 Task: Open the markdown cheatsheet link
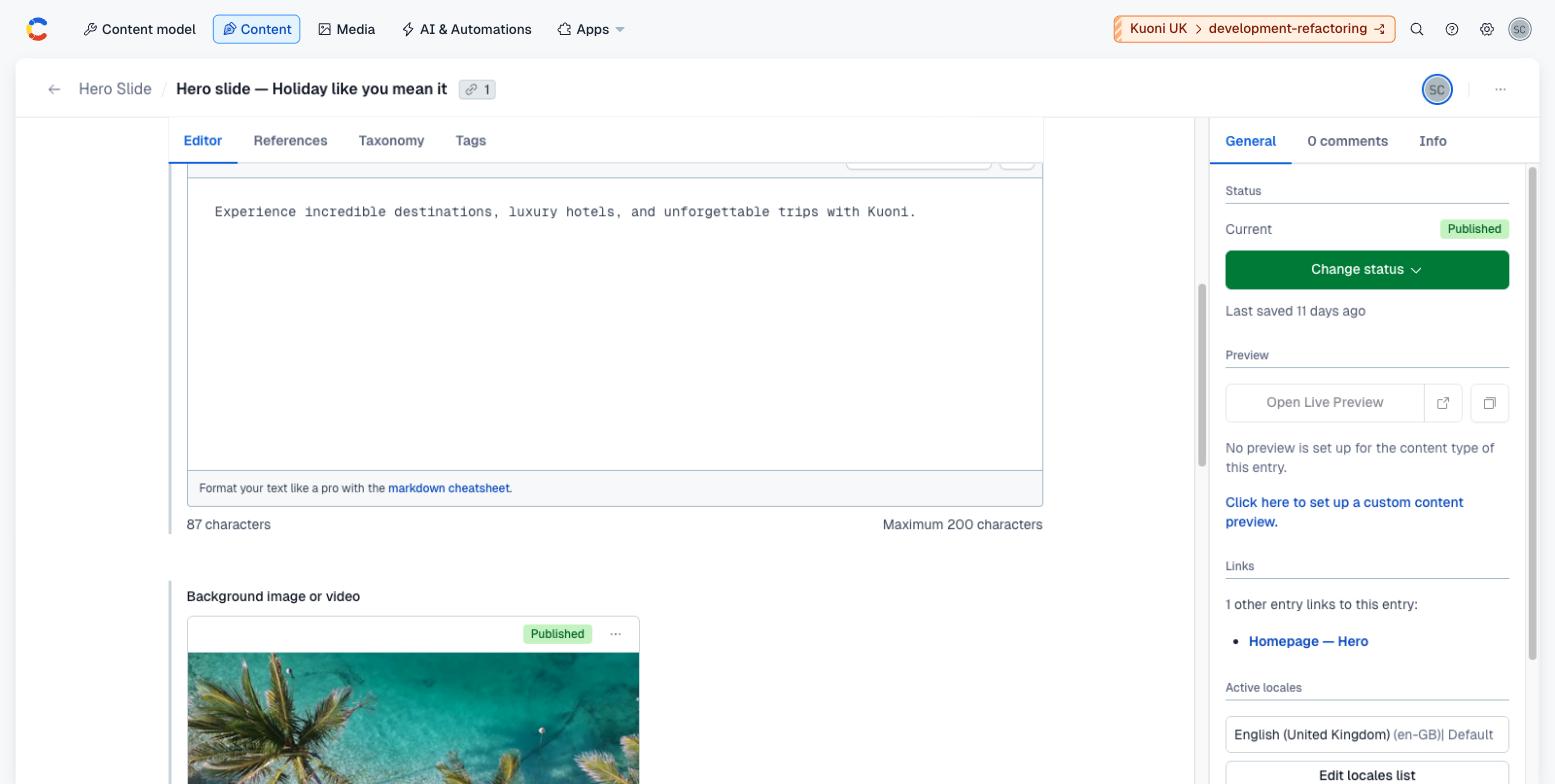(x=449, y=488)
